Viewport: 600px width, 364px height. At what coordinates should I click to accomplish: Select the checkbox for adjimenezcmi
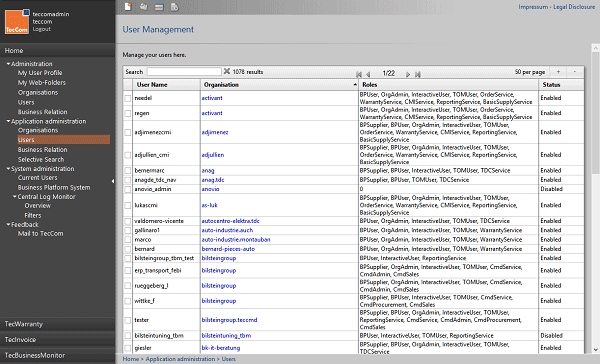[x=128, y=132]
